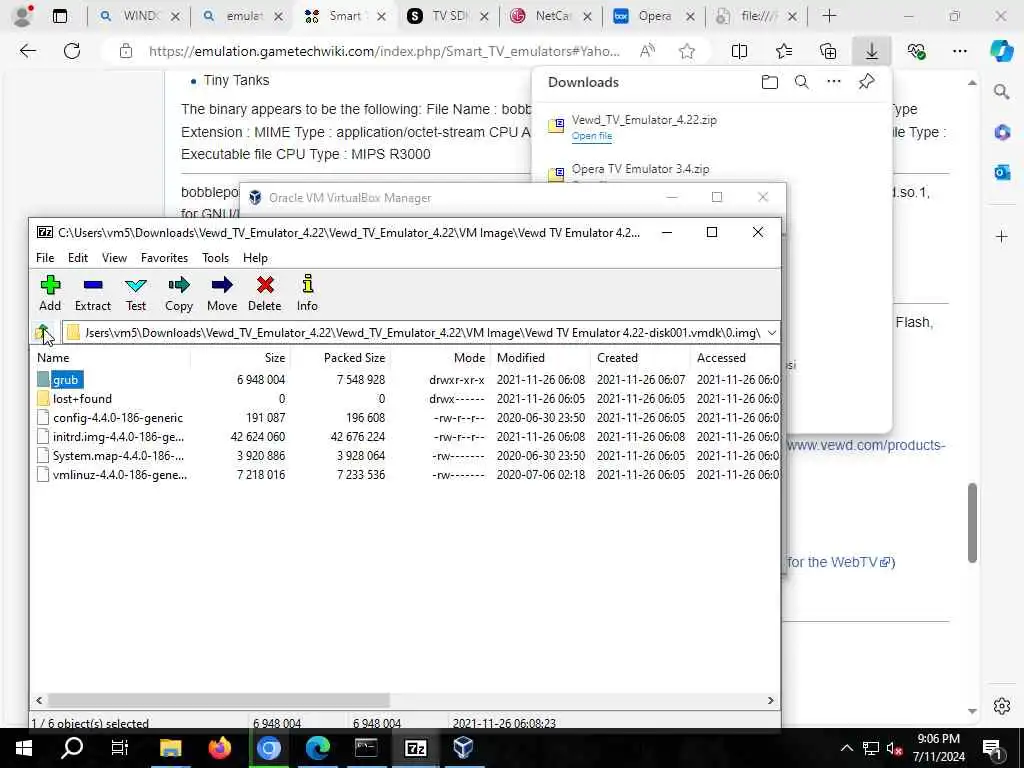Open the Favorites list icon in Edge toolbar
The image size is (1024, 768).
point(784,51)
